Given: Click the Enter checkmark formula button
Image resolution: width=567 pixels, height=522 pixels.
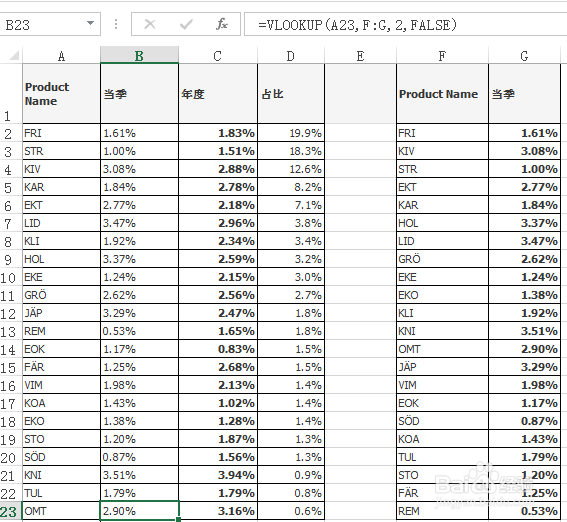Looking at the screenshot, I should click(186, 25).
